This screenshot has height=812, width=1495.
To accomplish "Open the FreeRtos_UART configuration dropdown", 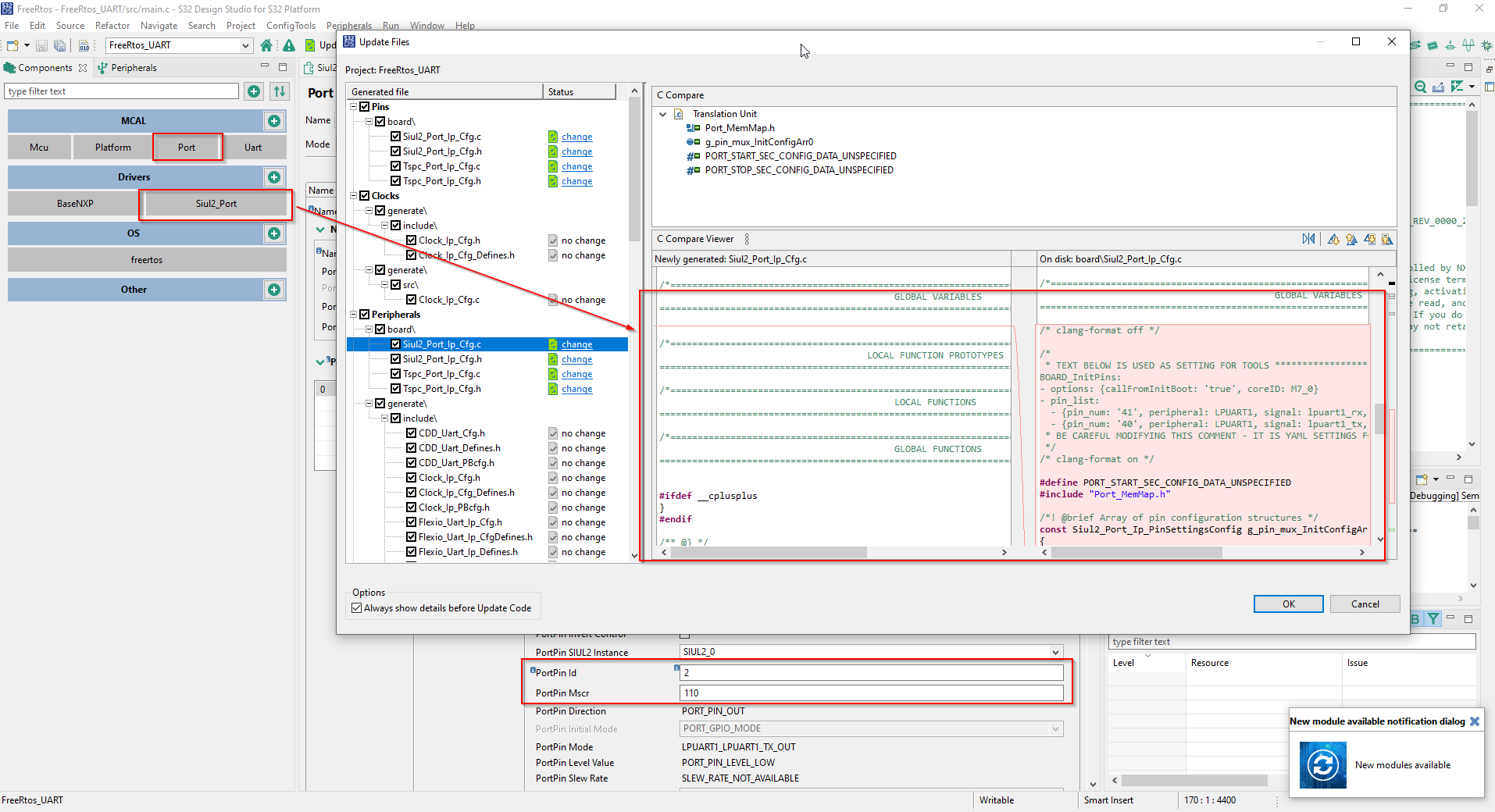I will point(246,45).
